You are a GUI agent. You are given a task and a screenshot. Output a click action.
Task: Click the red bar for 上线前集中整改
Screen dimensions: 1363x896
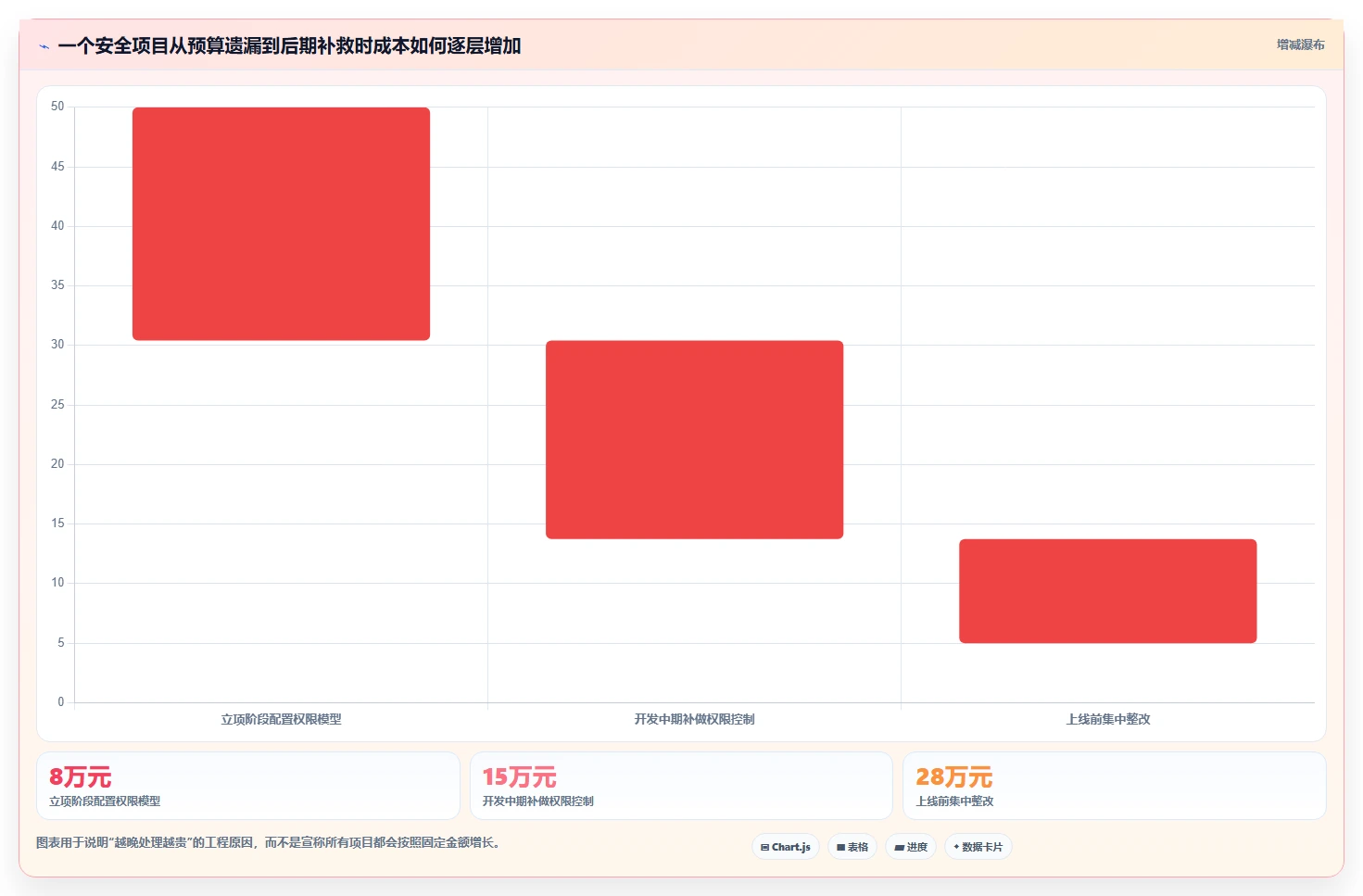pyautogui.click(x=1107, y=591)
